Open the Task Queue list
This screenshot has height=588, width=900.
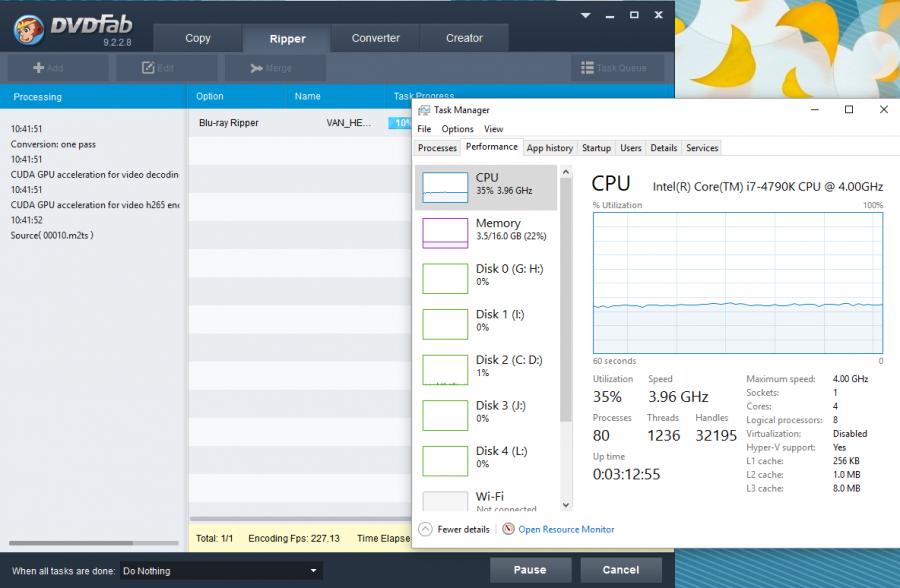[618, 68]
